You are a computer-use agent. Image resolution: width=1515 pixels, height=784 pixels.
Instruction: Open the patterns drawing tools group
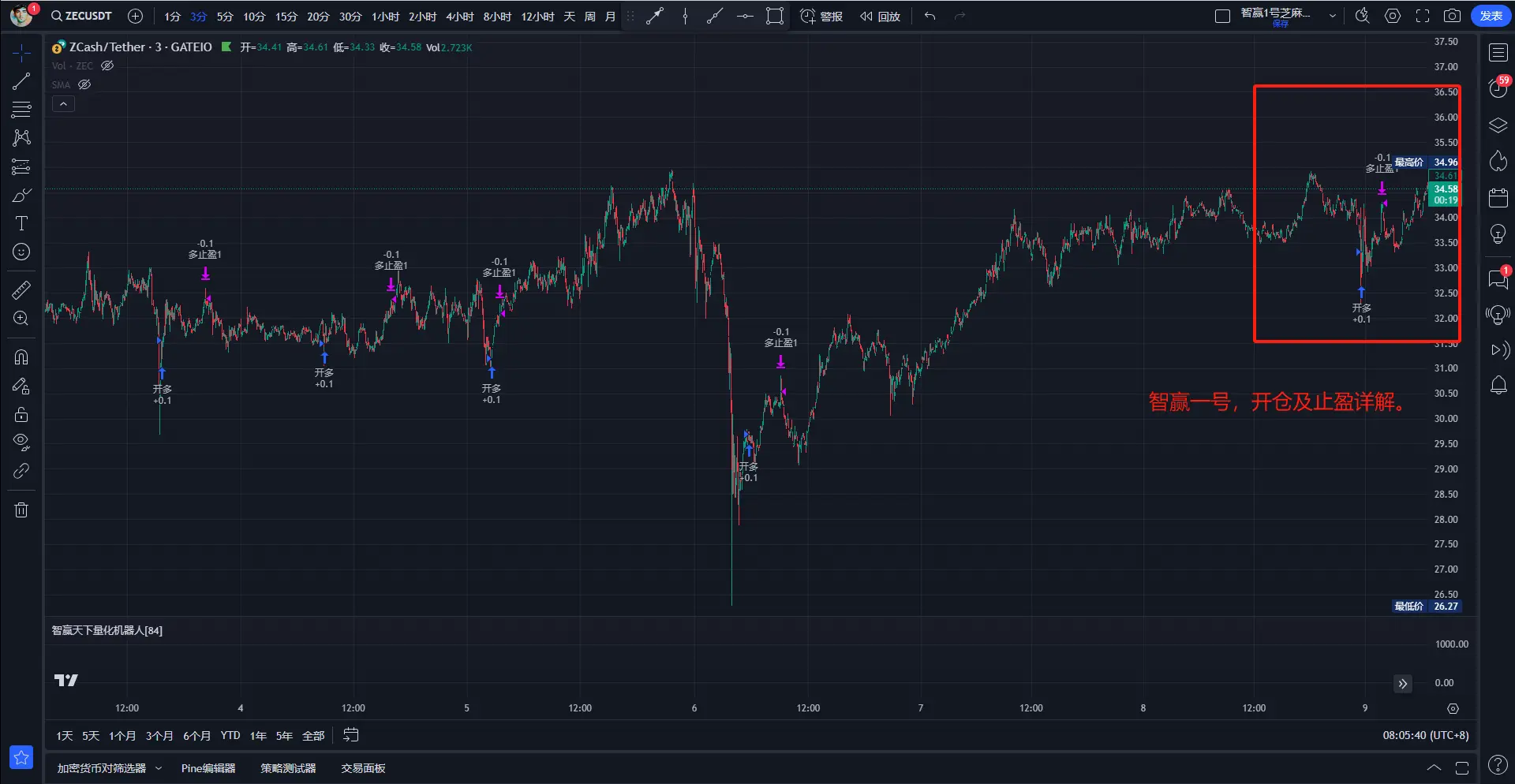click(x=21, y=138)
